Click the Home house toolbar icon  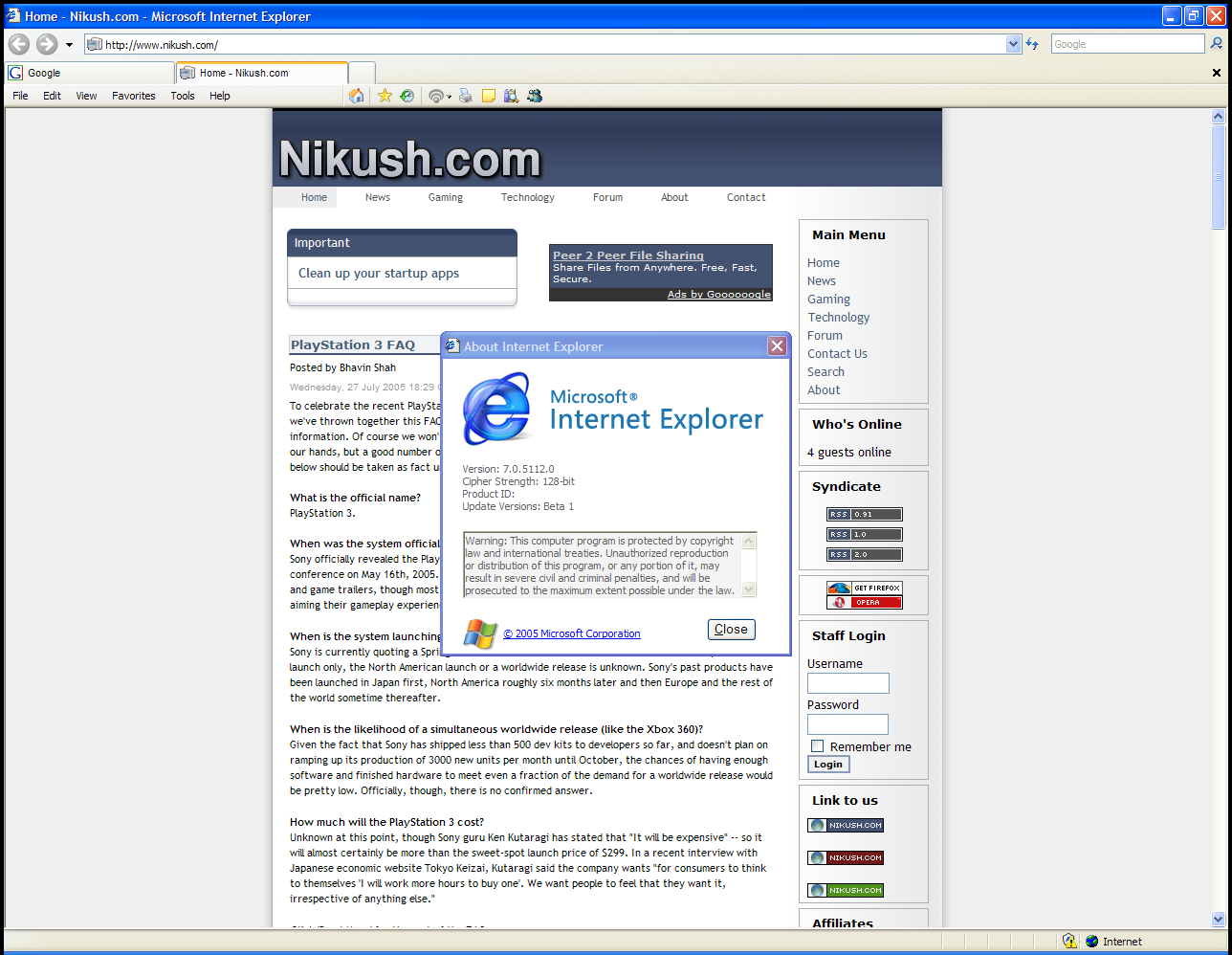[357, 96]
